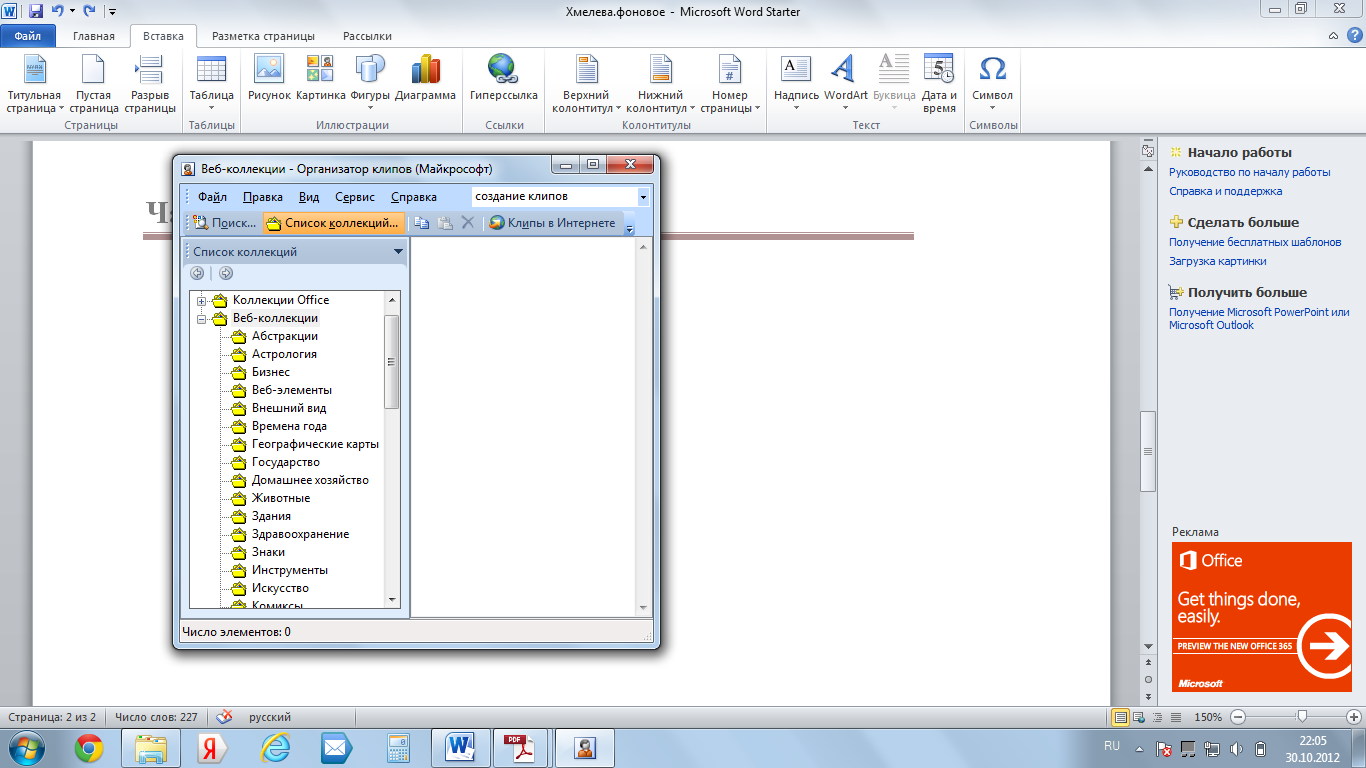Image resolution: width=1366 pixels, height=768 pixels.
Task: Open the Верхний колонтитул header menu
Action: tap(586, 84)
